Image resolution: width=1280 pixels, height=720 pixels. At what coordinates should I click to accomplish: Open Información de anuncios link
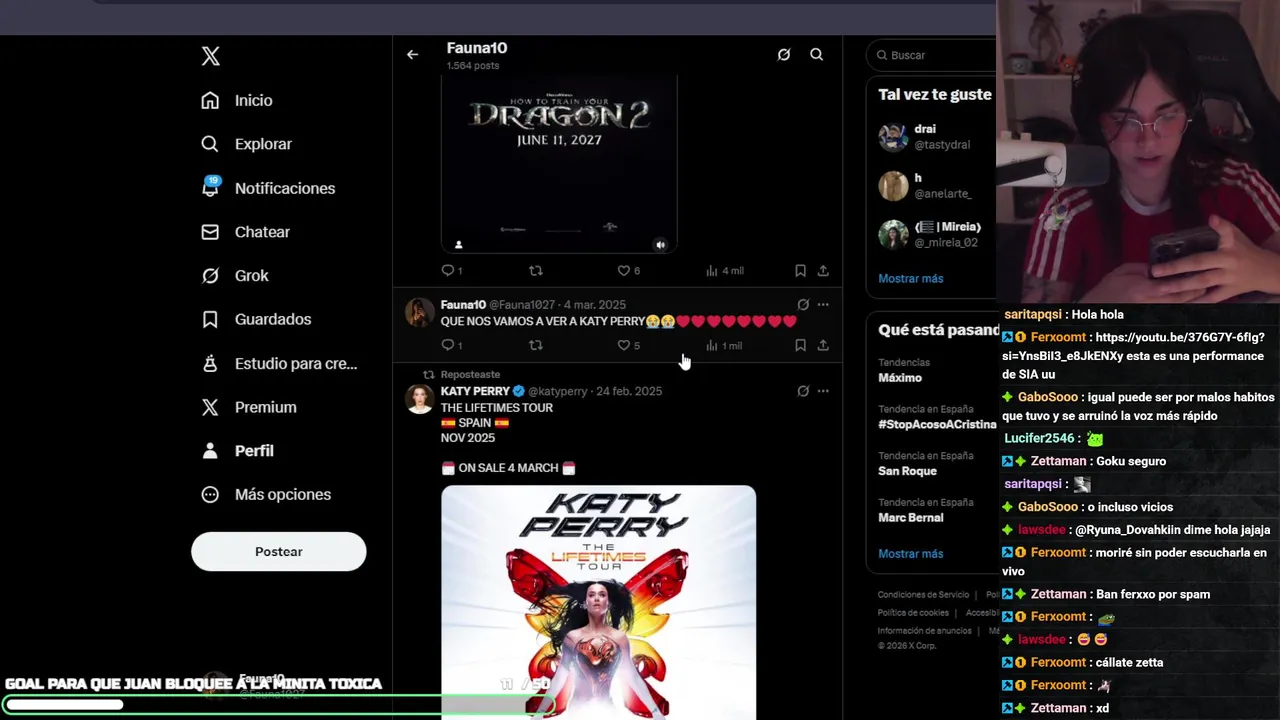[925, 631]
